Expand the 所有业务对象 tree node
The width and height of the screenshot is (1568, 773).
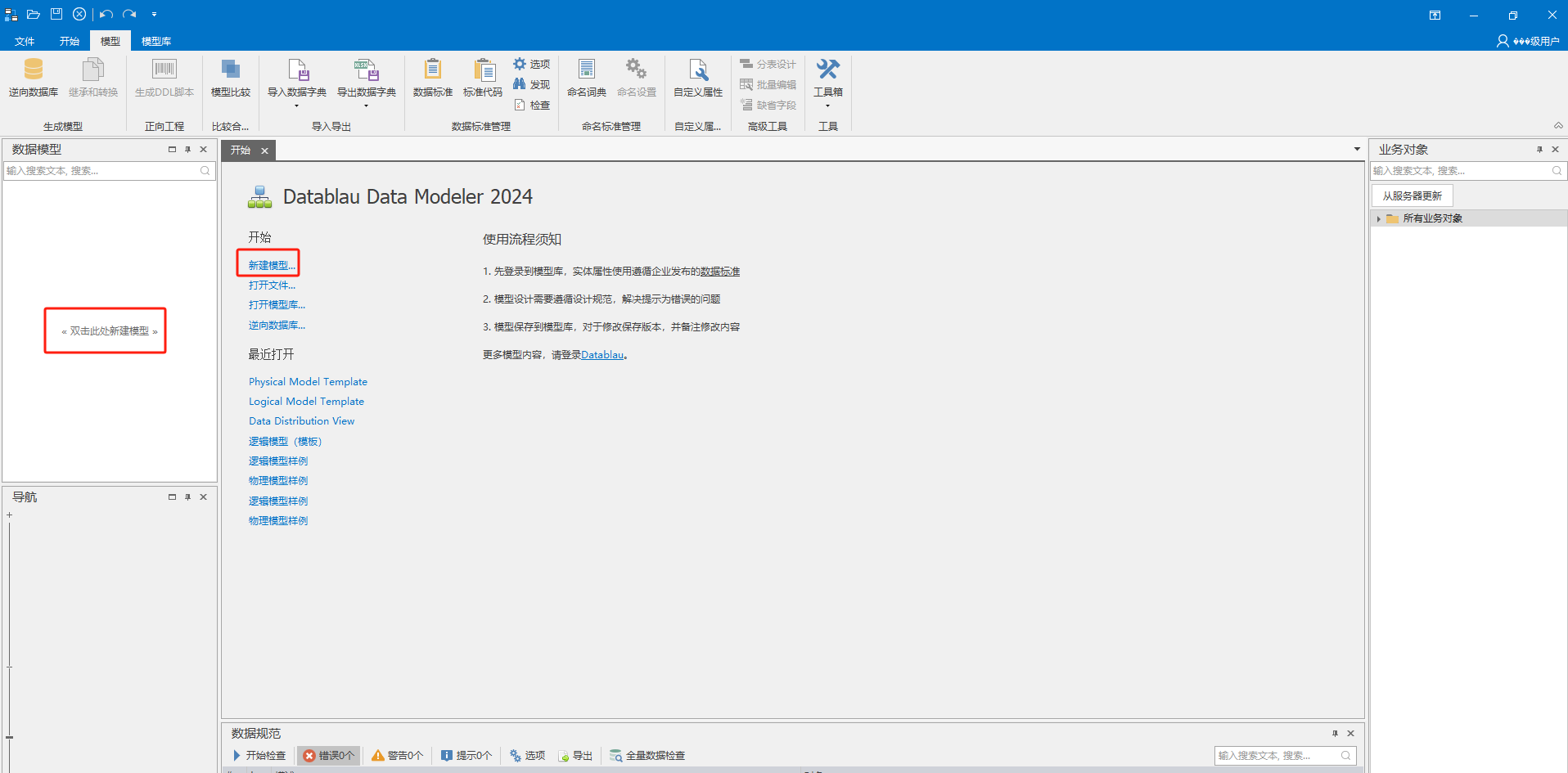1379,218
